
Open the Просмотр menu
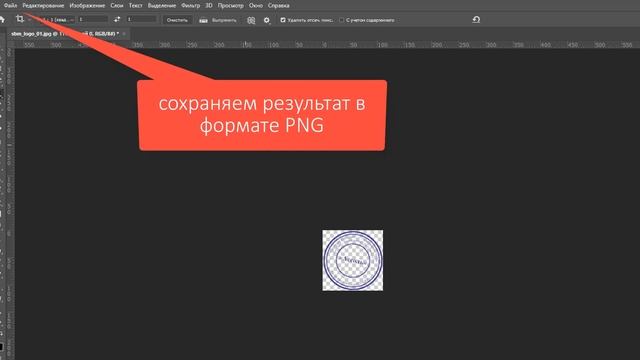click(x=230, y=6)
